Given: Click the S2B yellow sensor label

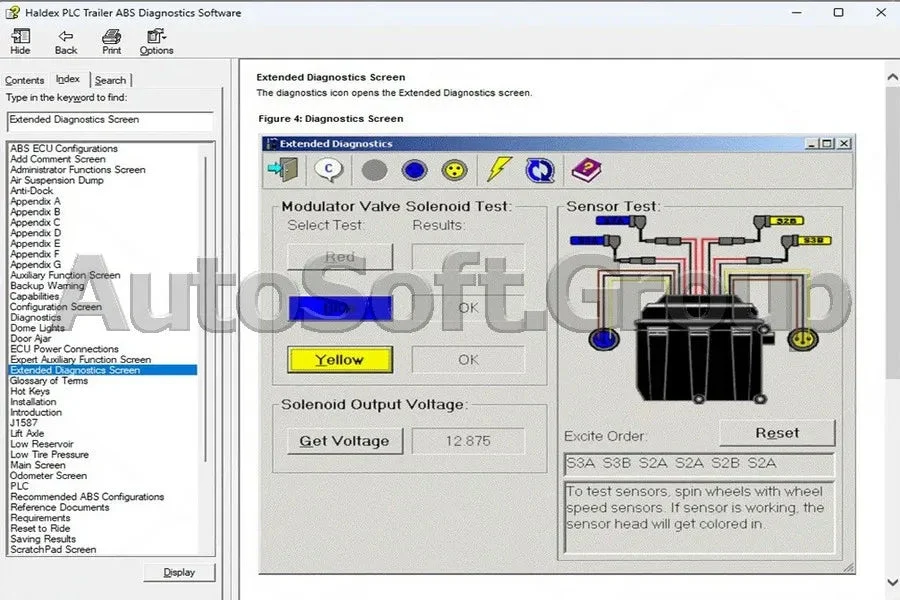Looking at the screenshot, I should point(786,221).
